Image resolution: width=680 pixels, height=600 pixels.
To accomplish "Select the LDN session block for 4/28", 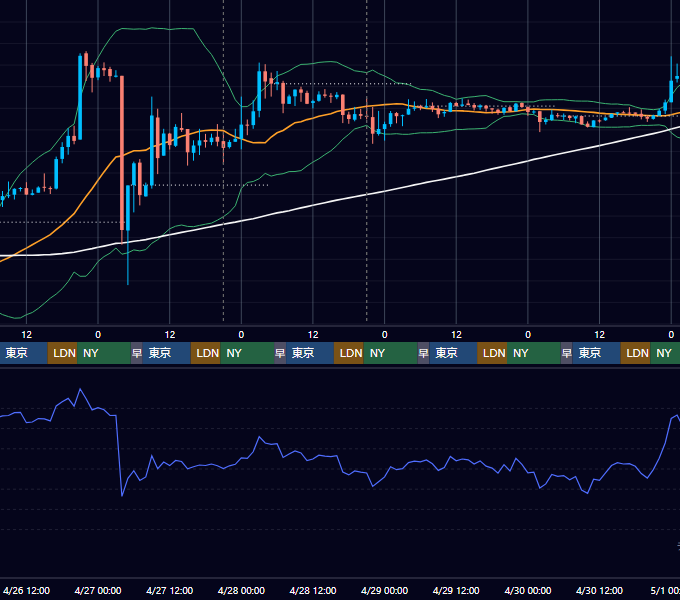I will pyautogui.click(x=349, y=353).
